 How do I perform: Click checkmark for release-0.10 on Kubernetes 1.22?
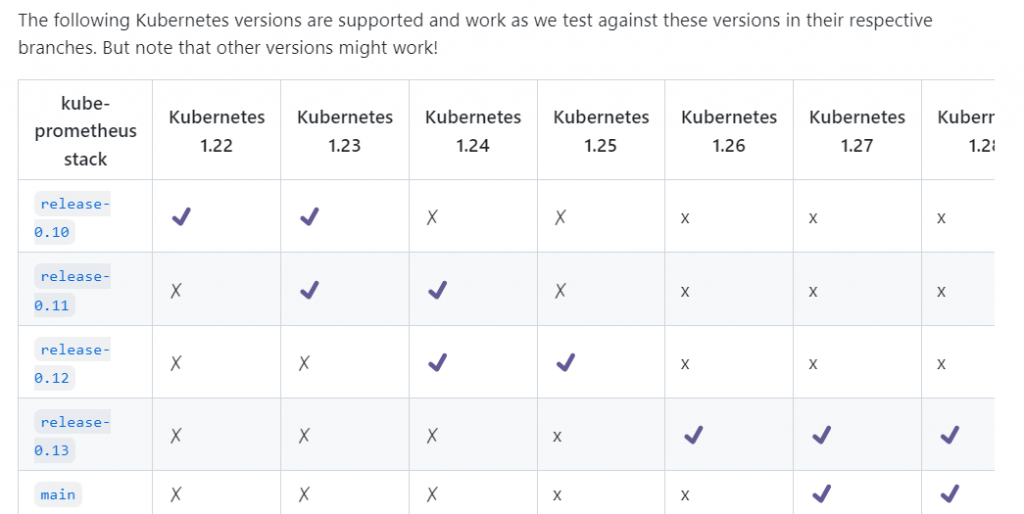181,216
